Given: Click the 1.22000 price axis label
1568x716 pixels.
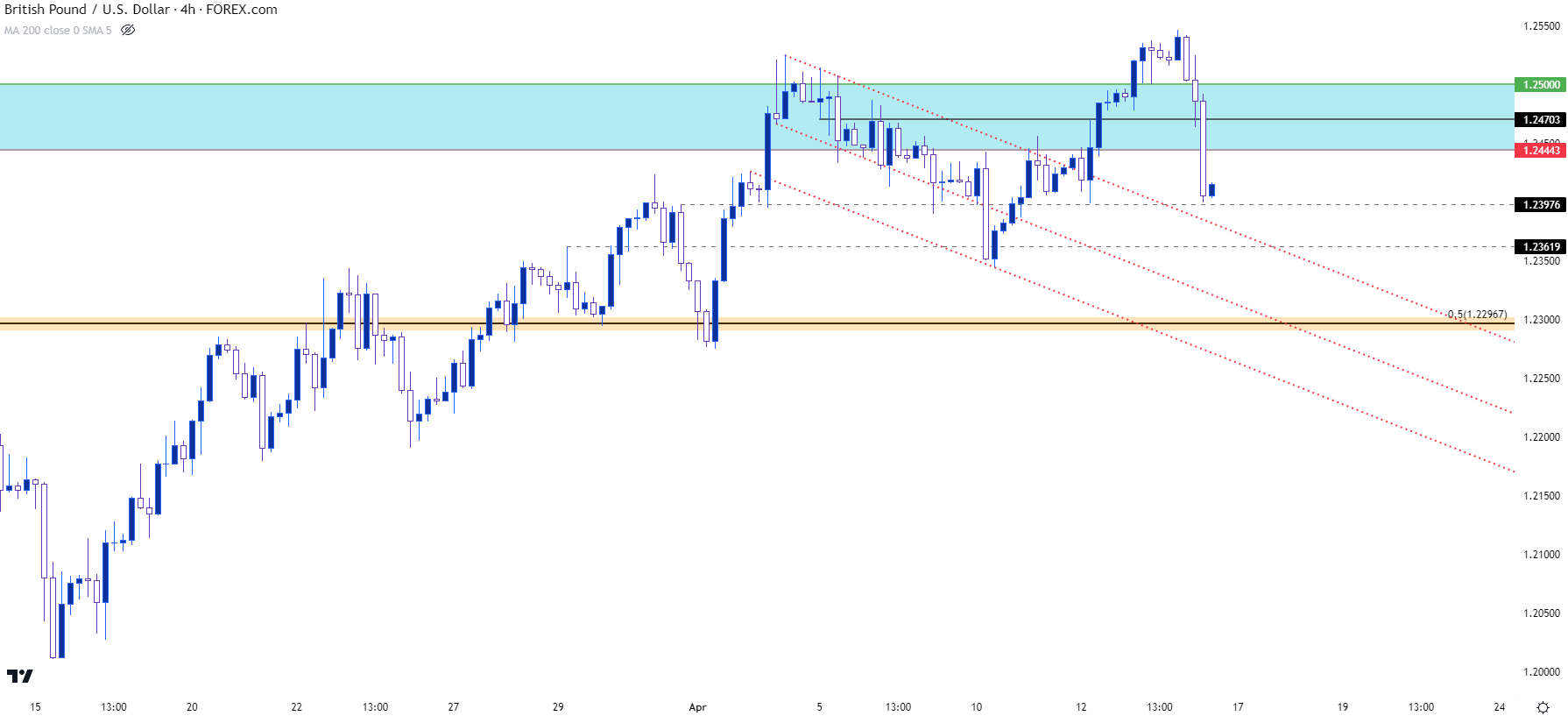Looking at the screenshot, I should click(x=1541, y=437).
